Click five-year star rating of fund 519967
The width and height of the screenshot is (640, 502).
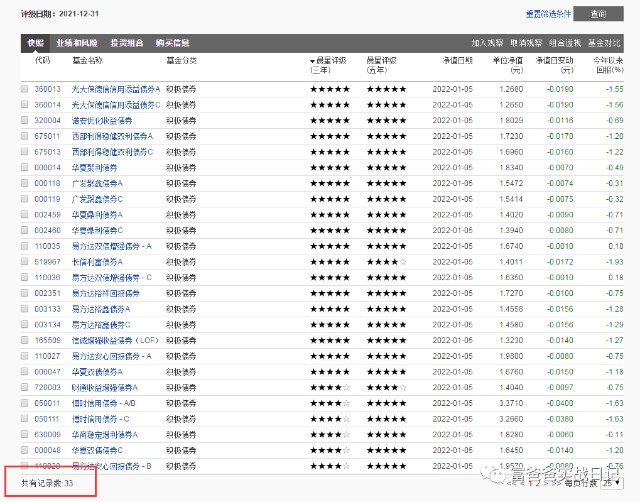click(385, 261)
